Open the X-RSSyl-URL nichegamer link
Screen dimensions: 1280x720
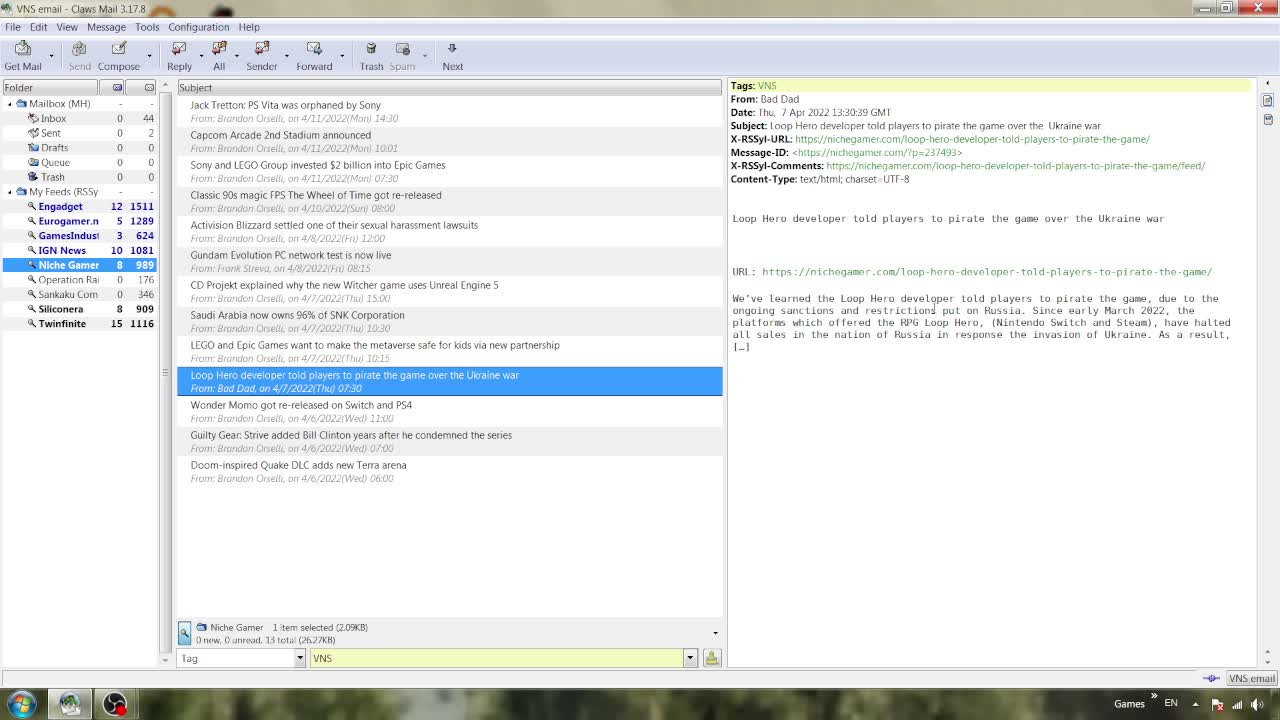972,139
